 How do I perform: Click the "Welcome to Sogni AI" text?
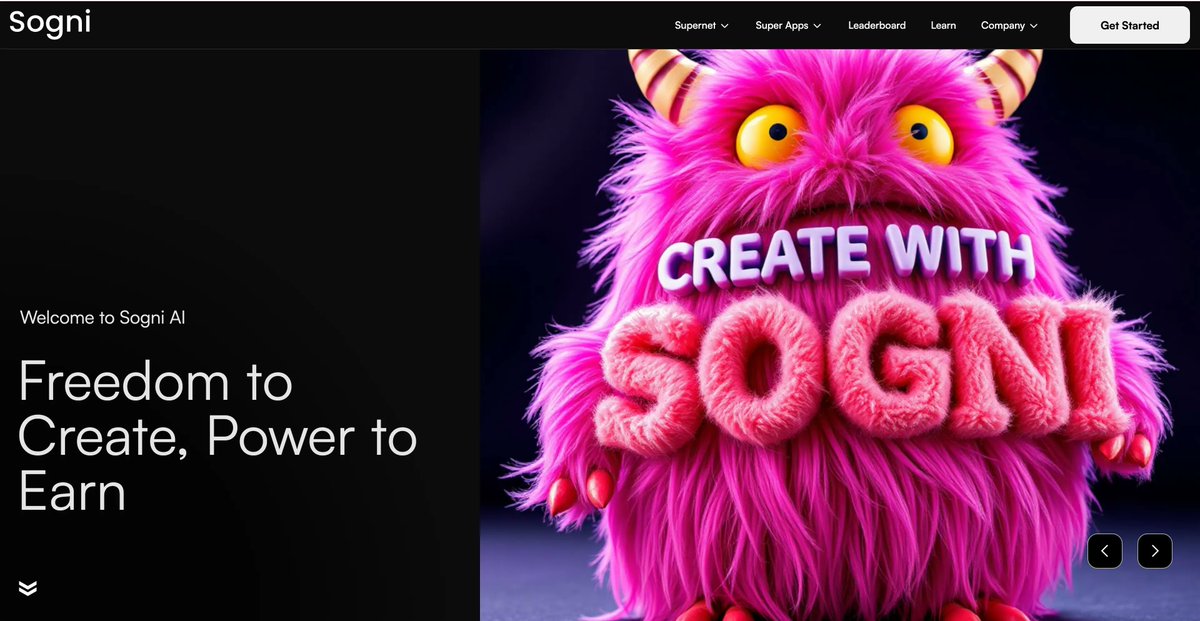(102, 318)
